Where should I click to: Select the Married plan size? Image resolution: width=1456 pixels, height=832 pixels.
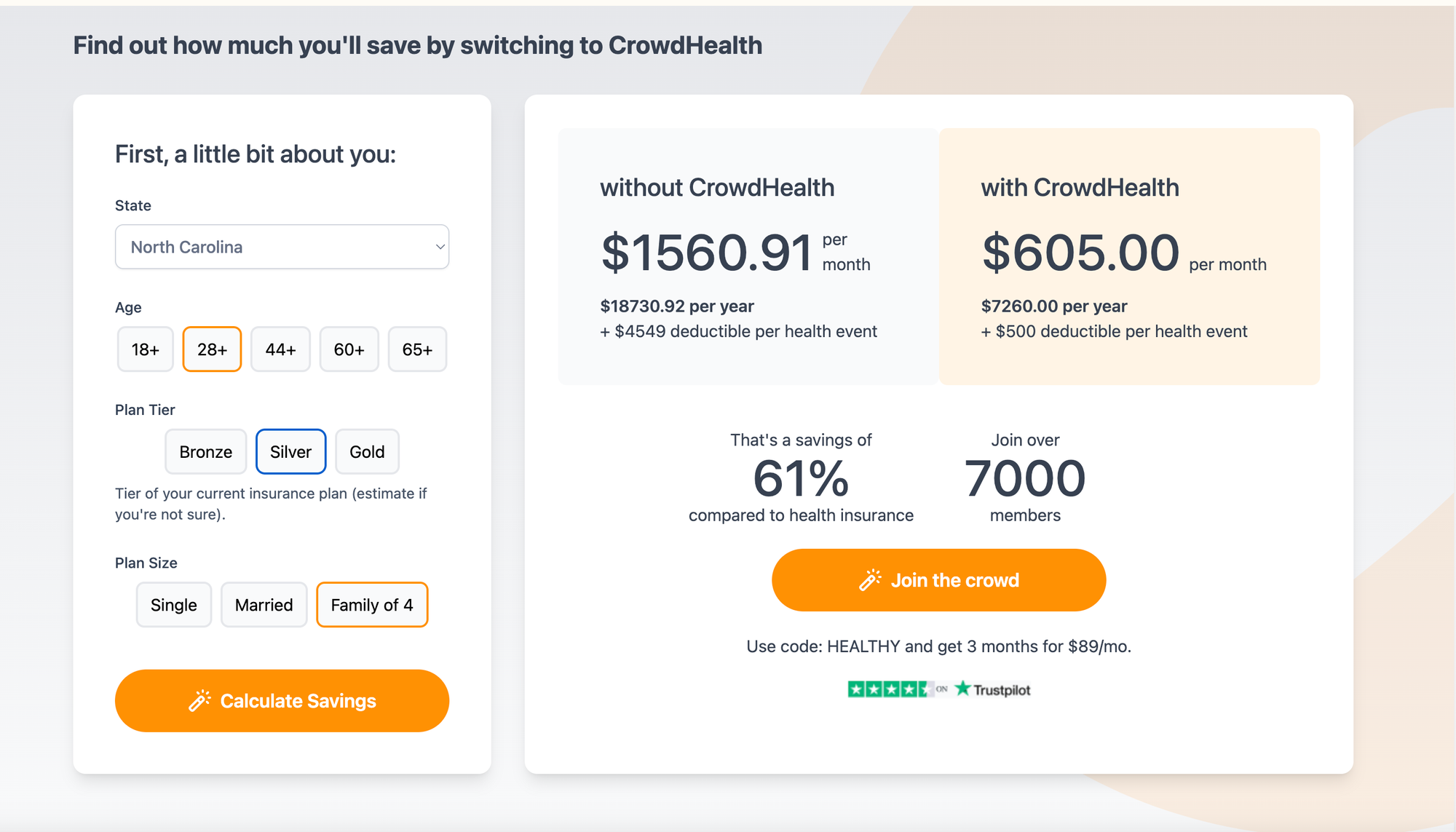[264, 604]
